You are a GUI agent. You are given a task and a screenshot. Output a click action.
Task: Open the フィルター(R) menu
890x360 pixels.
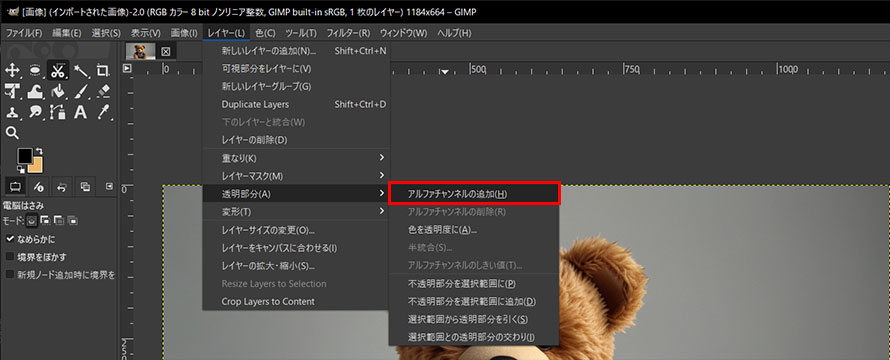click(348, 33)
